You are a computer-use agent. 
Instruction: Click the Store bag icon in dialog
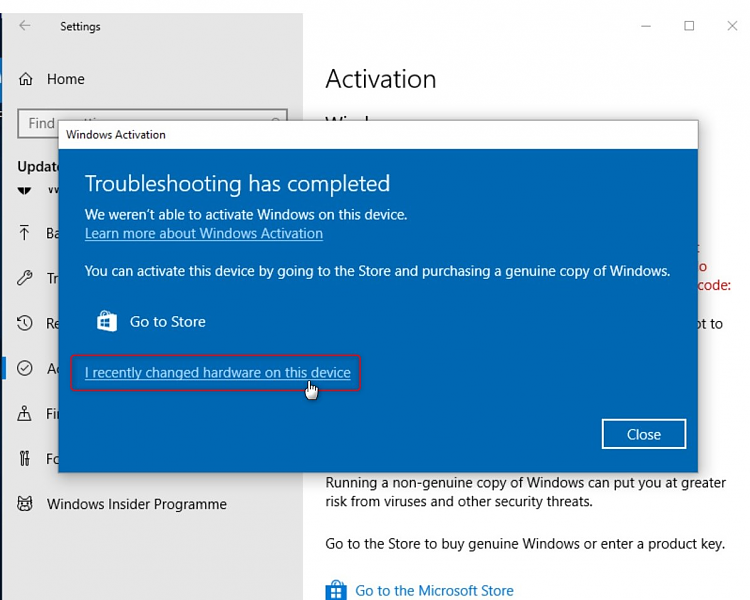click(107, 321)
